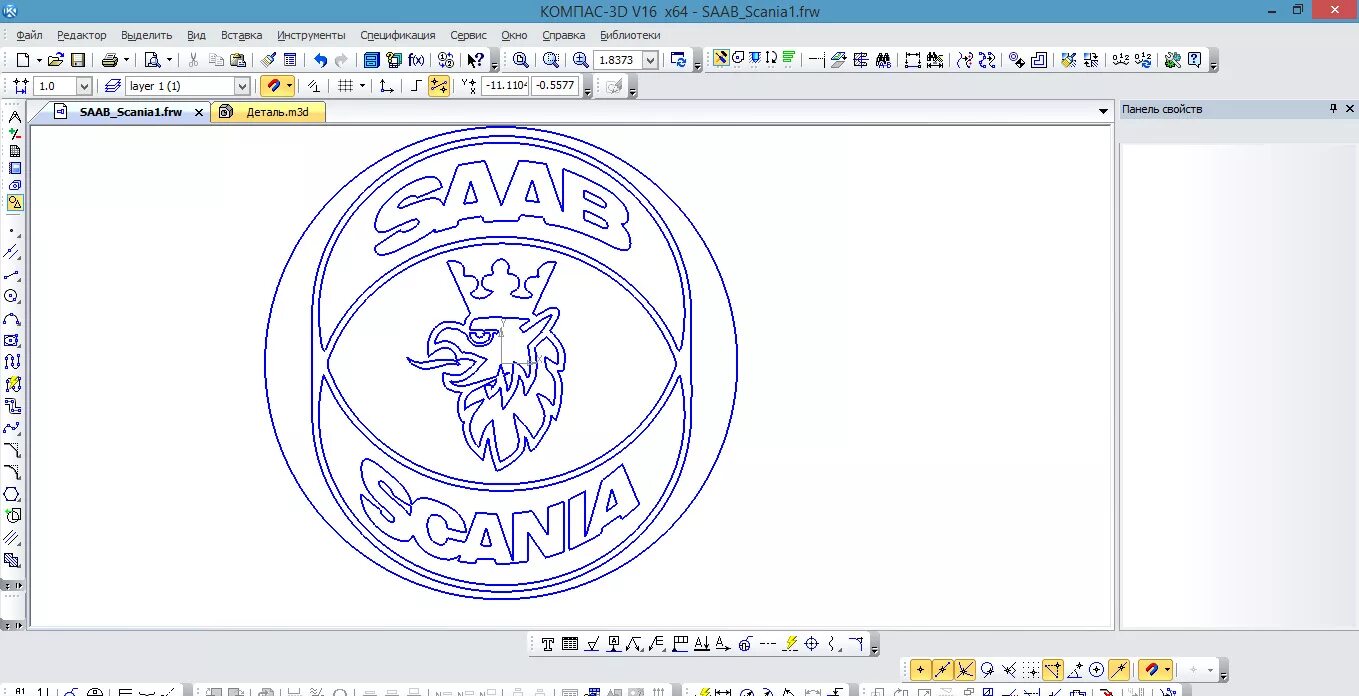The image size is (1359, 696).
Task: Open the Библиотеки menu
Action: coord(630,35)
